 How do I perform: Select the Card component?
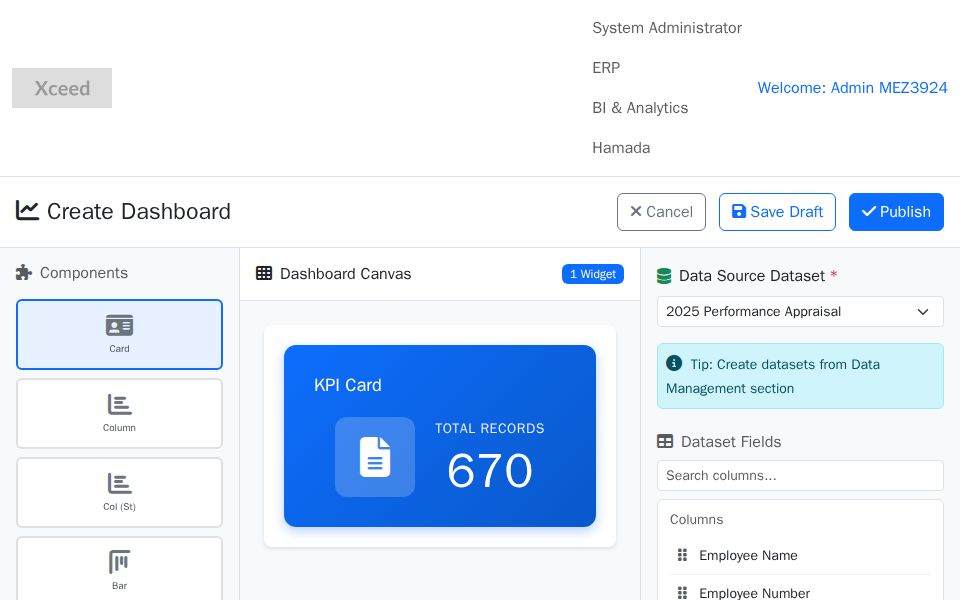tap(119, 334)
